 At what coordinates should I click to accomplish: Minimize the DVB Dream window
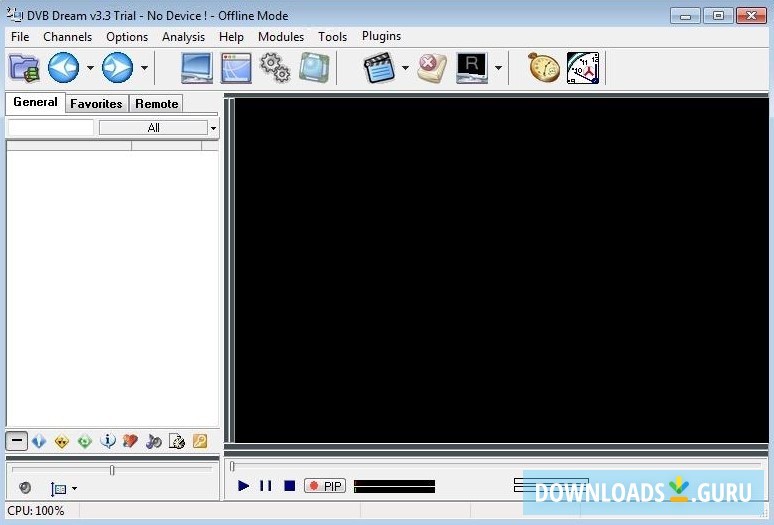click(x=685, y=16)
